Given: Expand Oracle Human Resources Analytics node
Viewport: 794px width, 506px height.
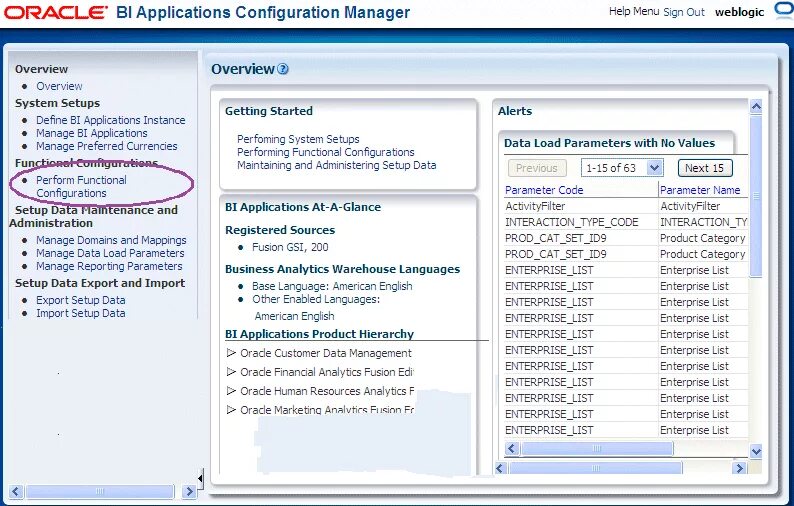Looking at the screenshot, I should pyautogui.click(x=231, y=391).
